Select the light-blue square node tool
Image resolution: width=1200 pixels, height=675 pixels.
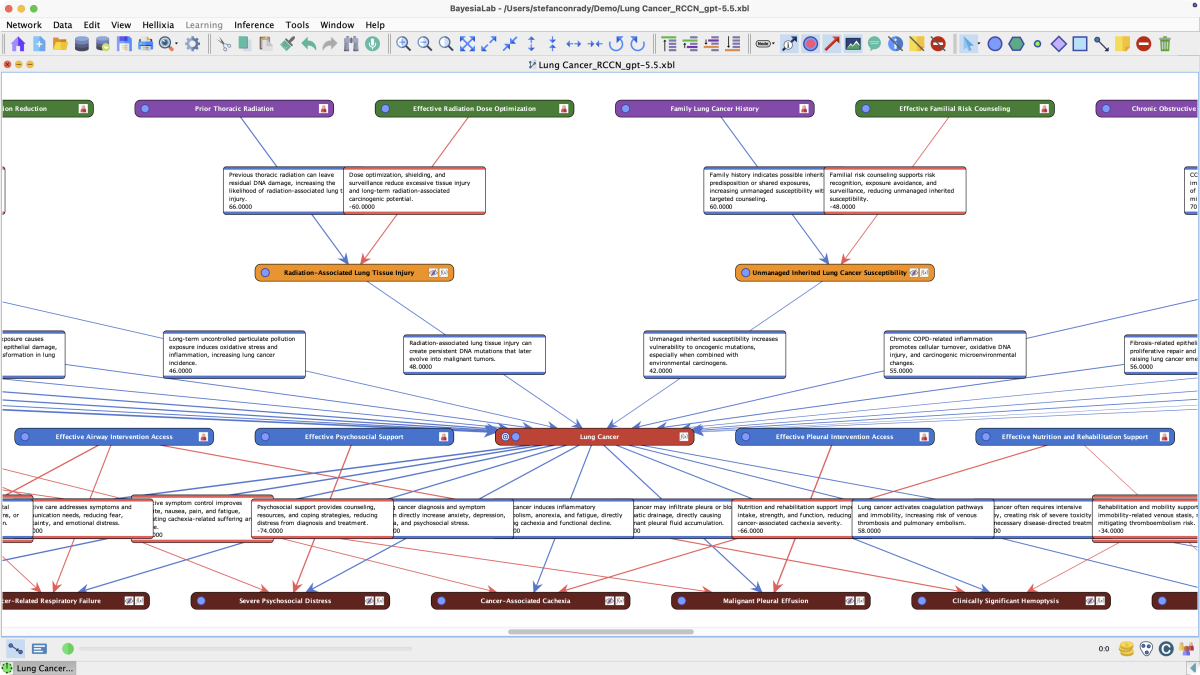click(x=1080, y=44)
